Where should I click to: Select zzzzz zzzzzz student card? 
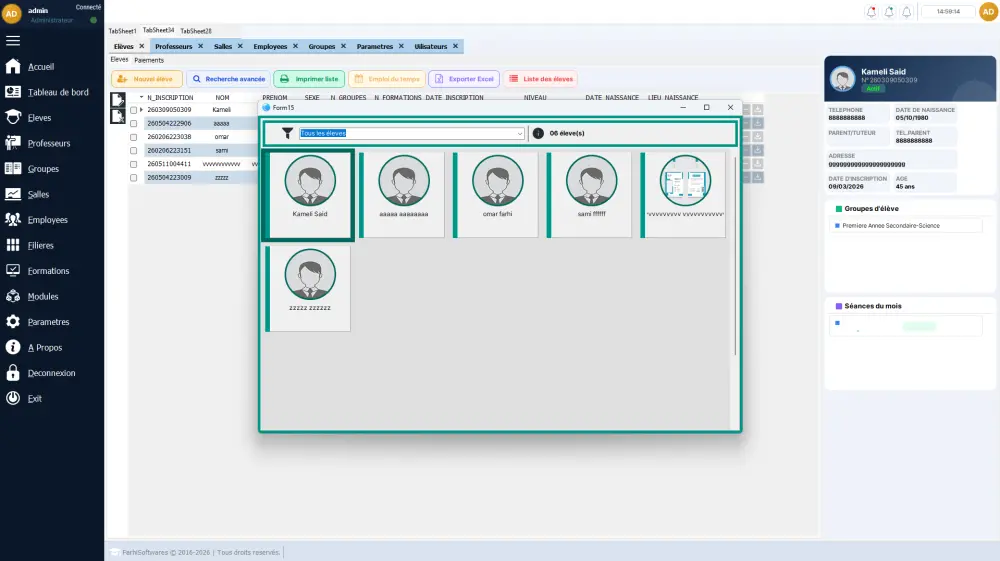pyautogui.click(x=309, y=289)
